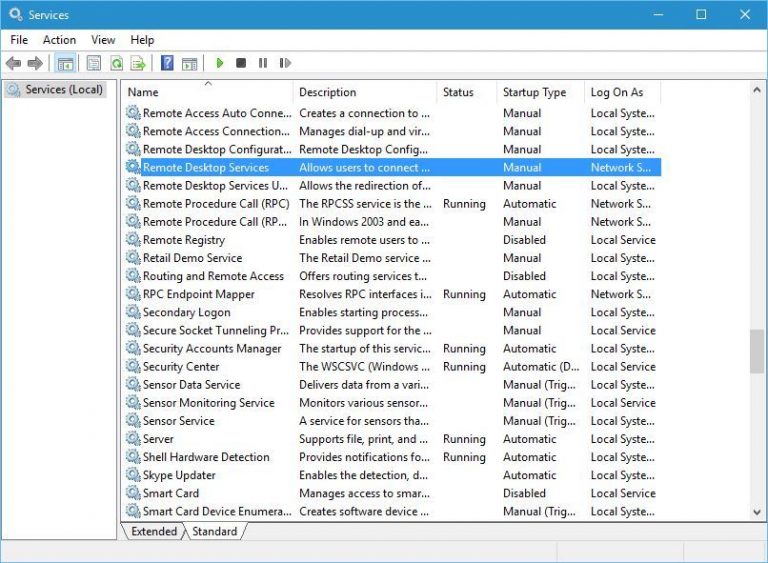Sort by the Status column header
Screen dimensions: 768x563
(467, 92)
